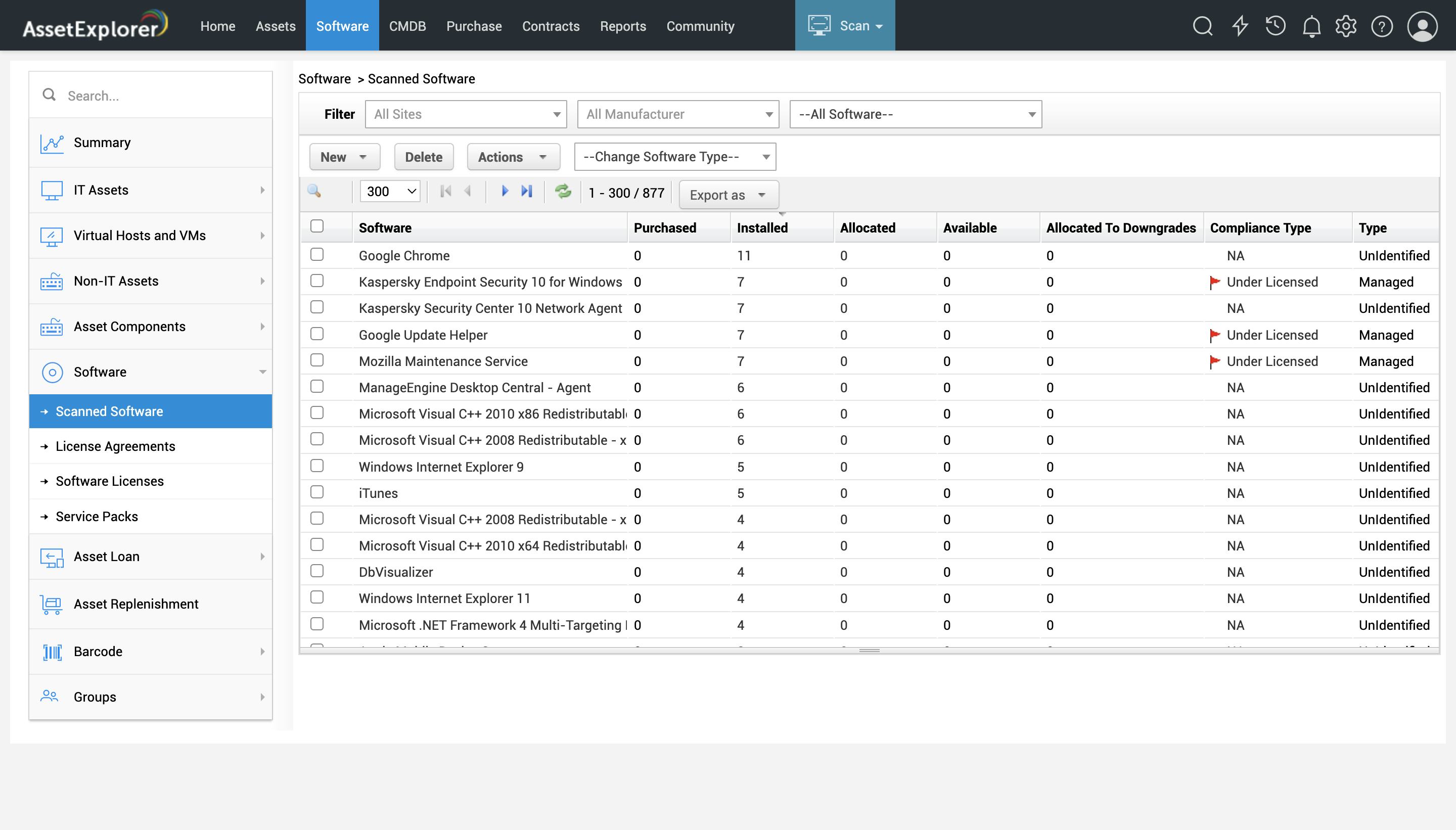Screen dimensions: 1456x830
Task: Click the history/clock icon in toolbar
Action: [1275, 25]
